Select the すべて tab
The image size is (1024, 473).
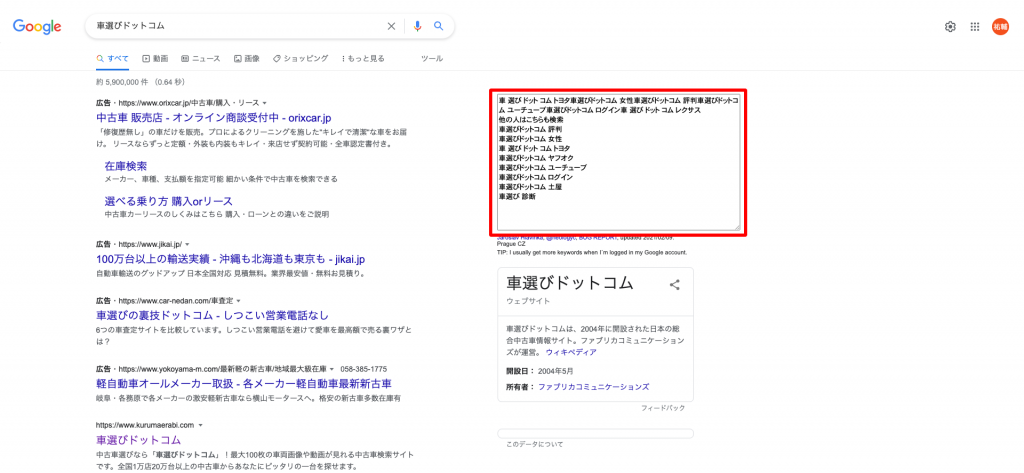pos(113,58)
